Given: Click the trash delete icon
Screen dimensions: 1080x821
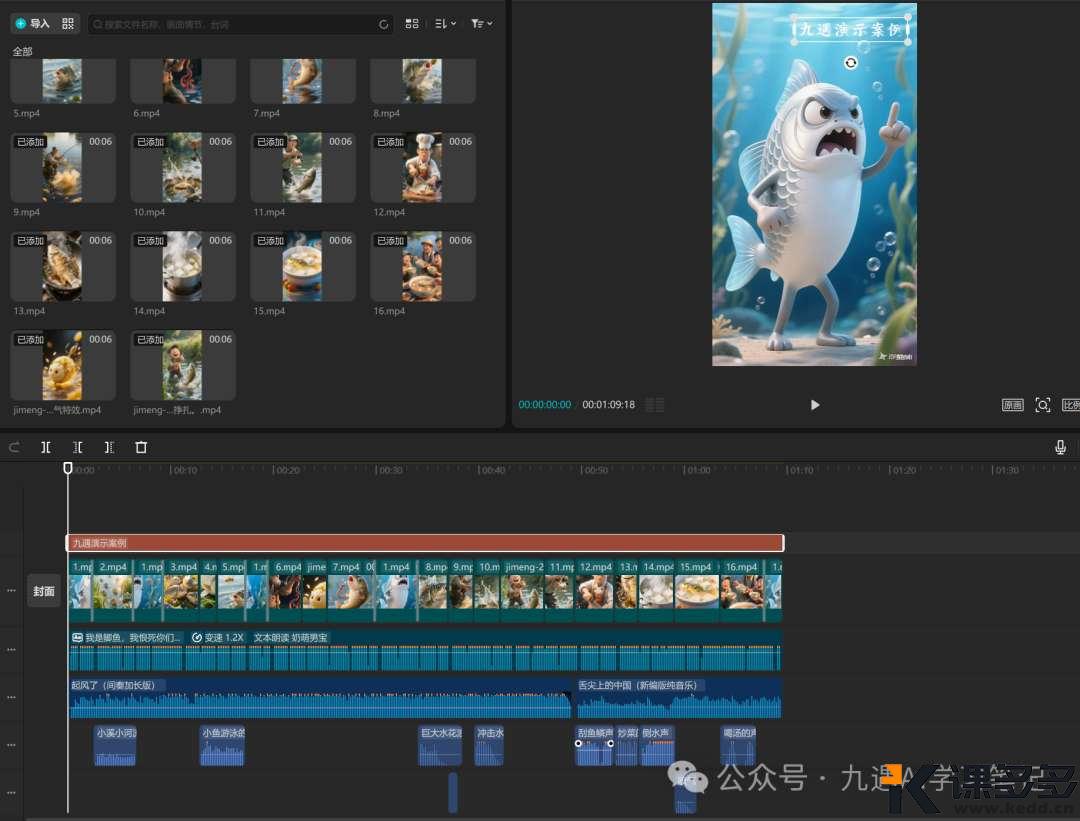Looking at the screenshot, I should [x=141, y=448].
